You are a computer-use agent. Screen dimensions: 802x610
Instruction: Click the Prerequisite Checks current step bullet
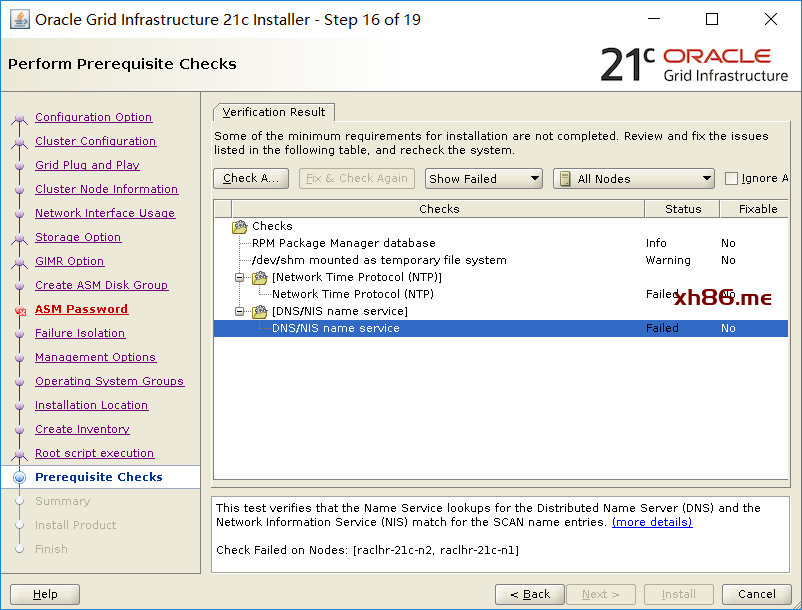[x=19, y=478]
